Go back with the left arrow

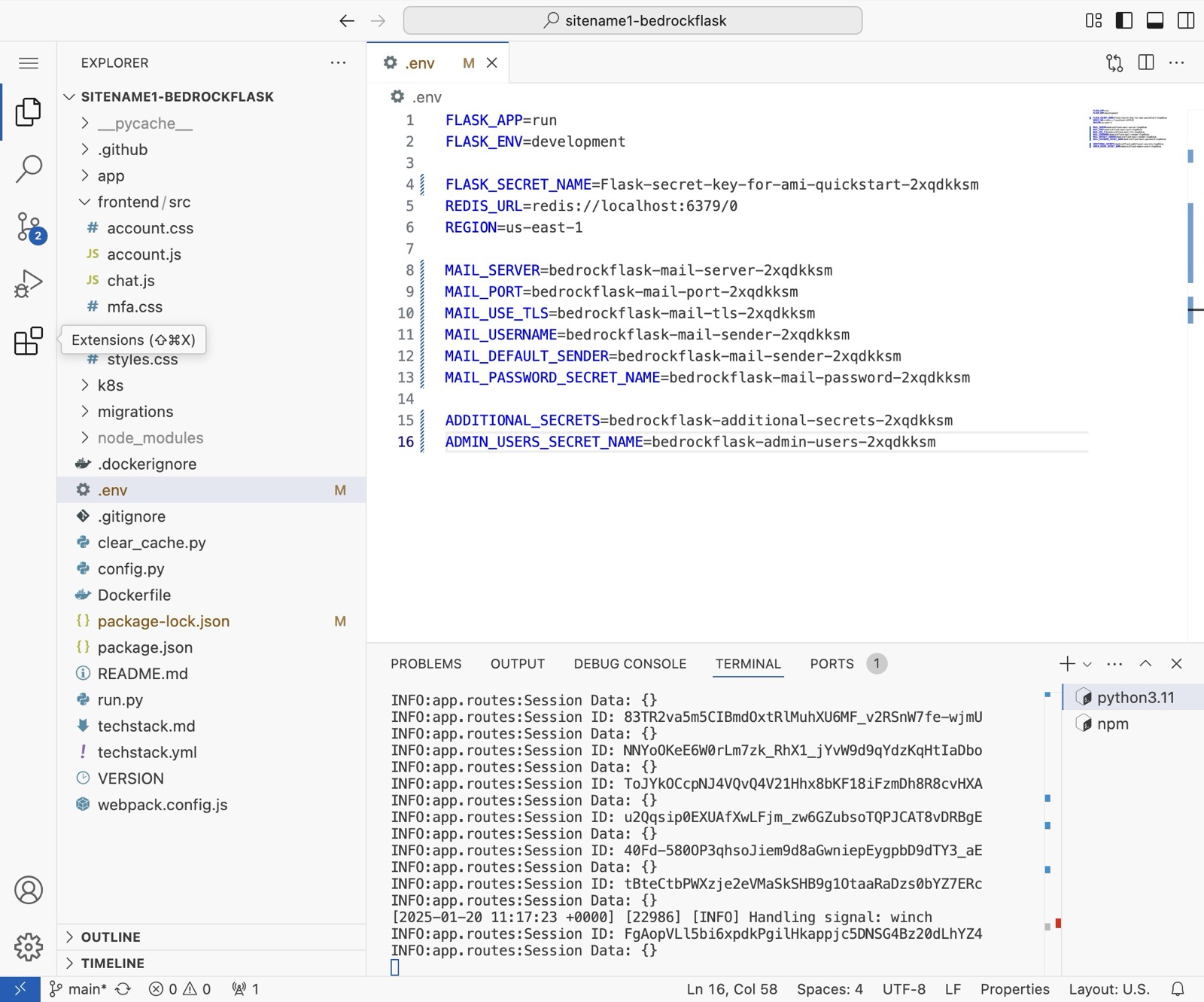click(346, 21)
